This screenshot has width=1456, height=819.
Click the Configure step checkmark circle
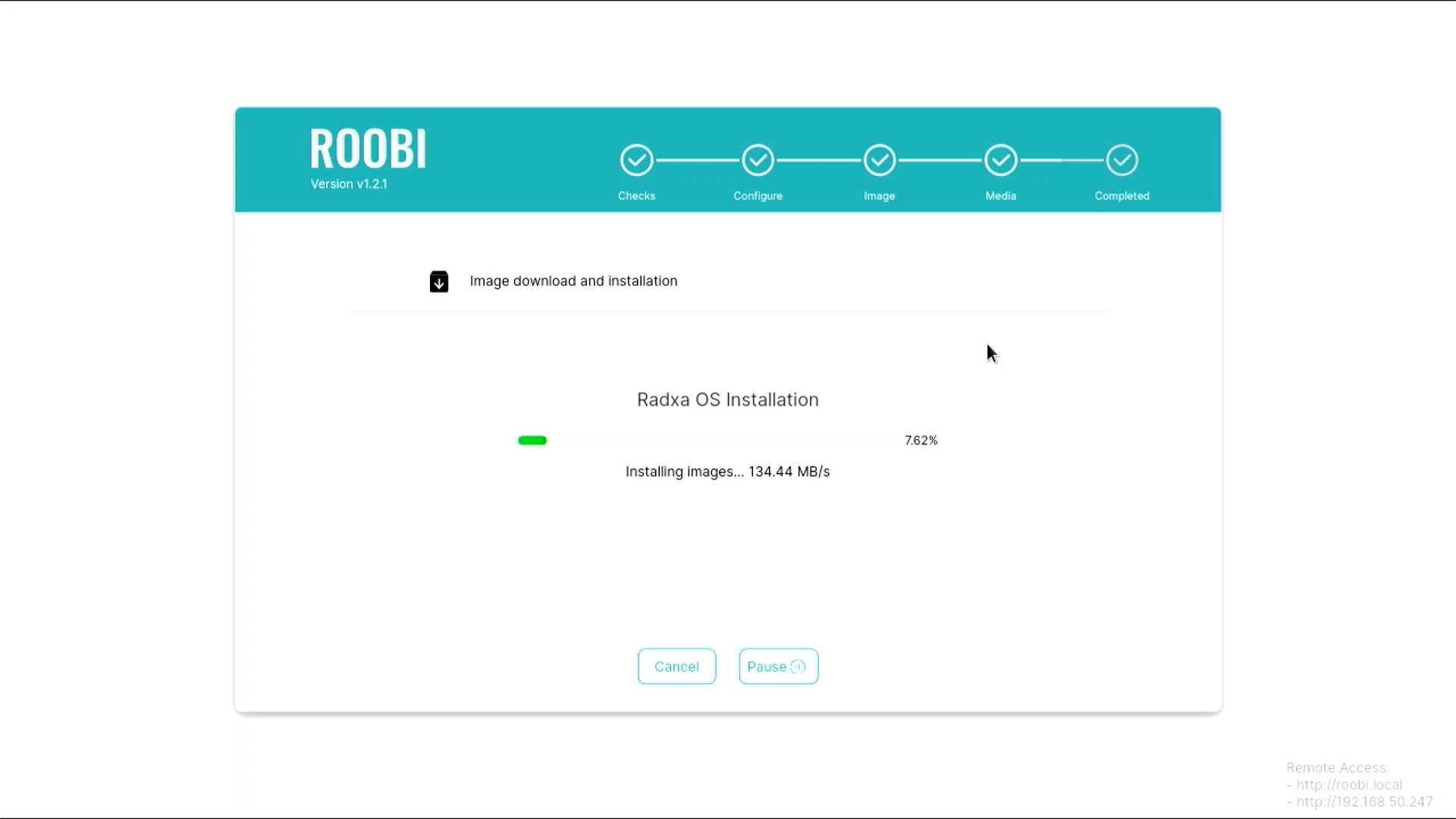pos(758,160)
